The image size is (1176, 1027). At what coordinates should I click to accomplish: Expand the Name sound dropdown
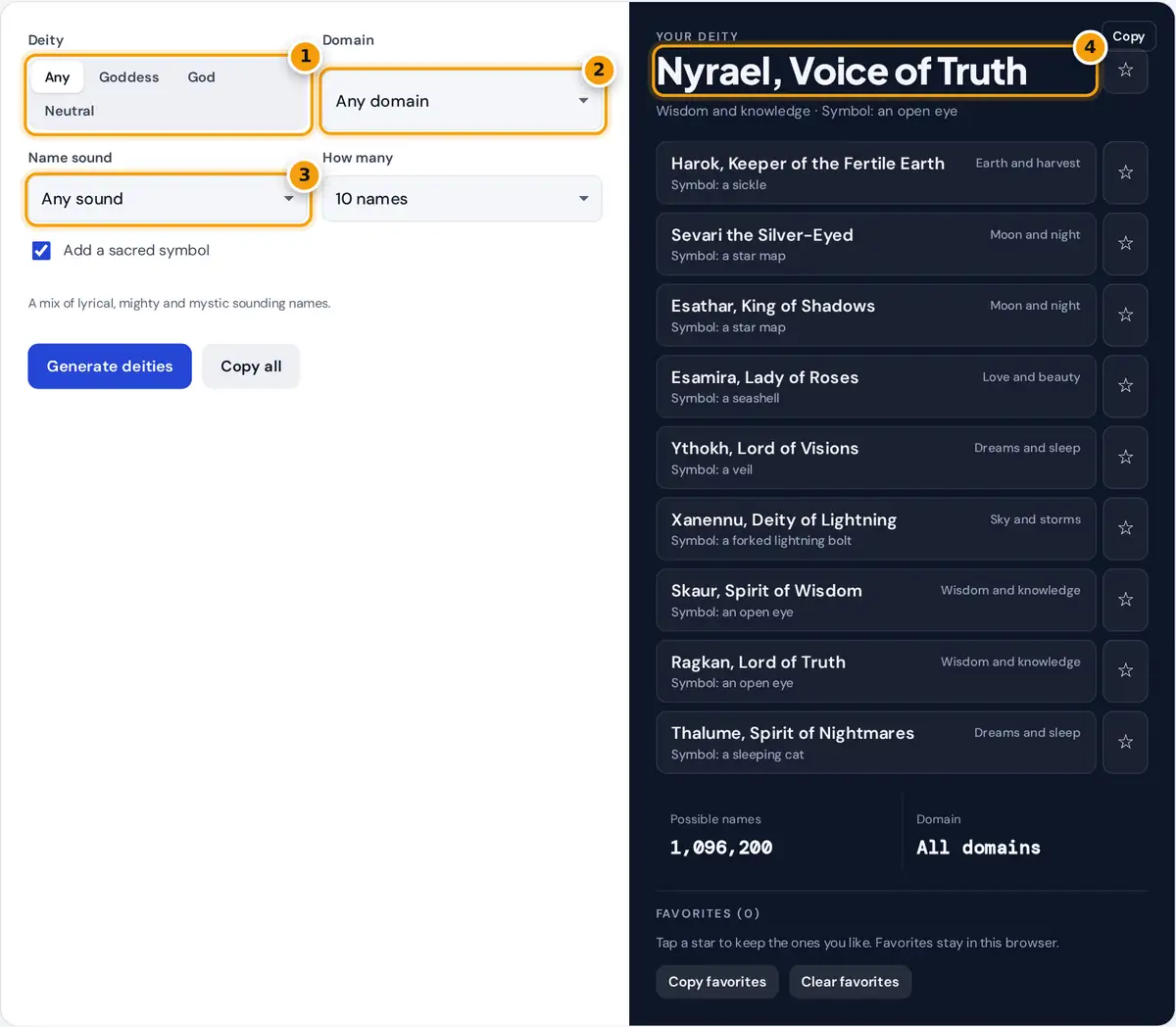tap(169, 199)
